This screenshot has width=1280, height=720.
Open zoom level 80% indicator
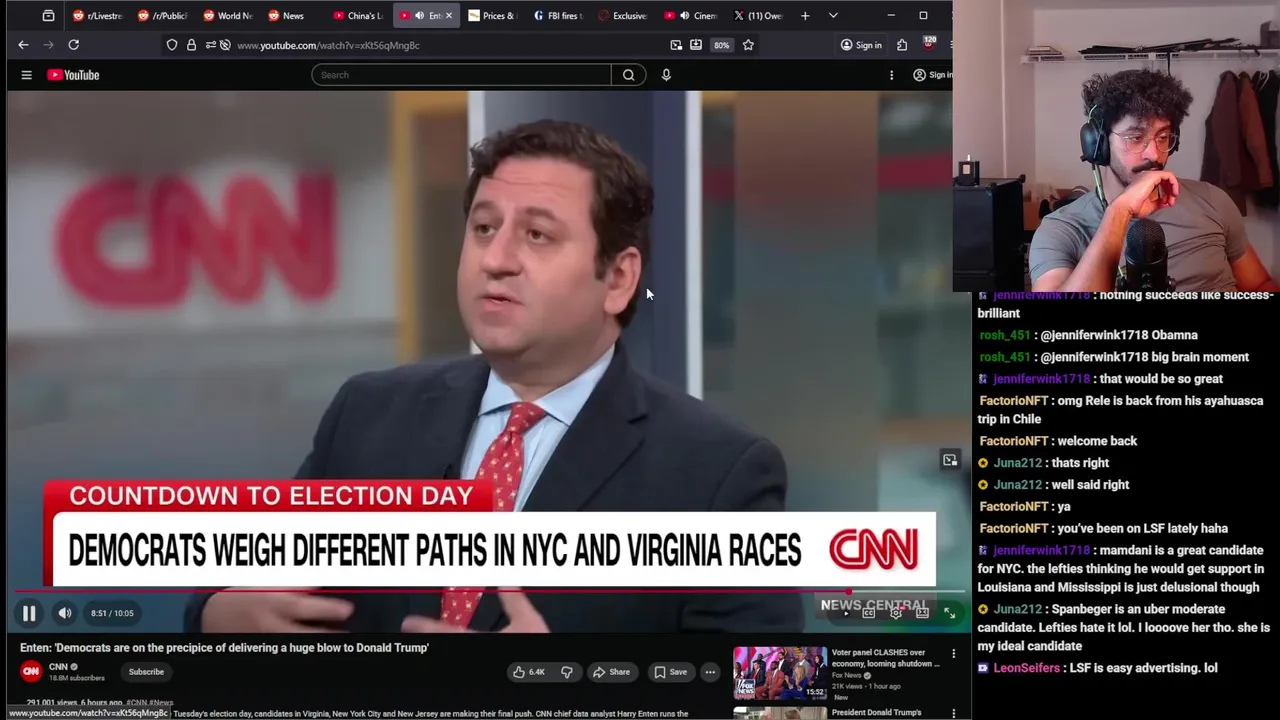coord(721,45)
